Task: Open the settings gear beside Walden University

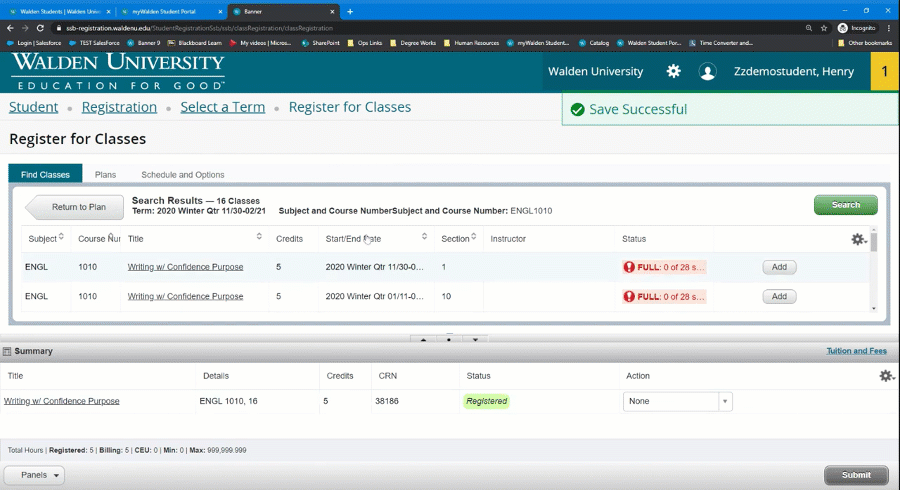Action: pyautogui.click(x=673, y=71)
